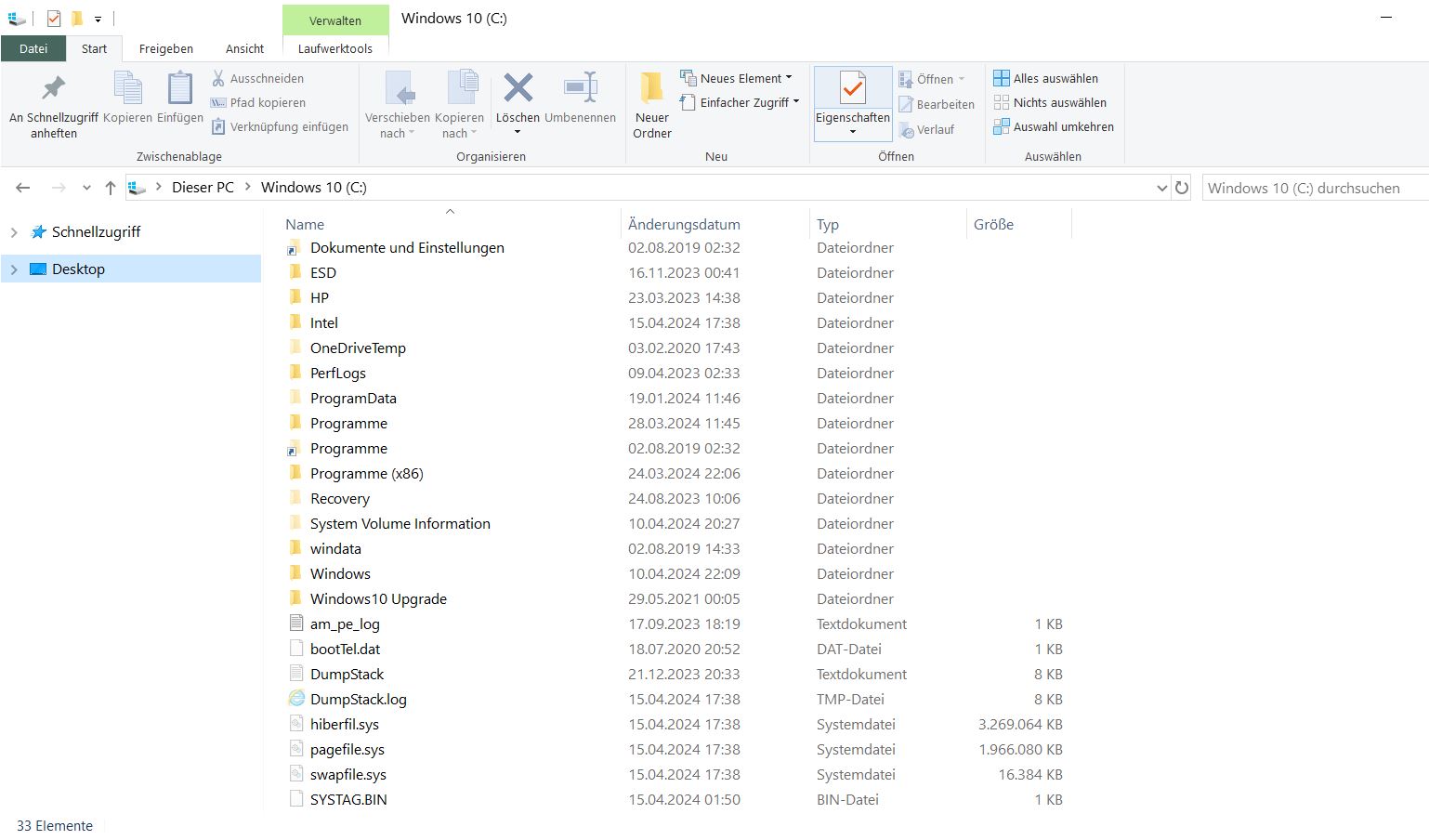Select the swapfile.sys file

[348, 775]
